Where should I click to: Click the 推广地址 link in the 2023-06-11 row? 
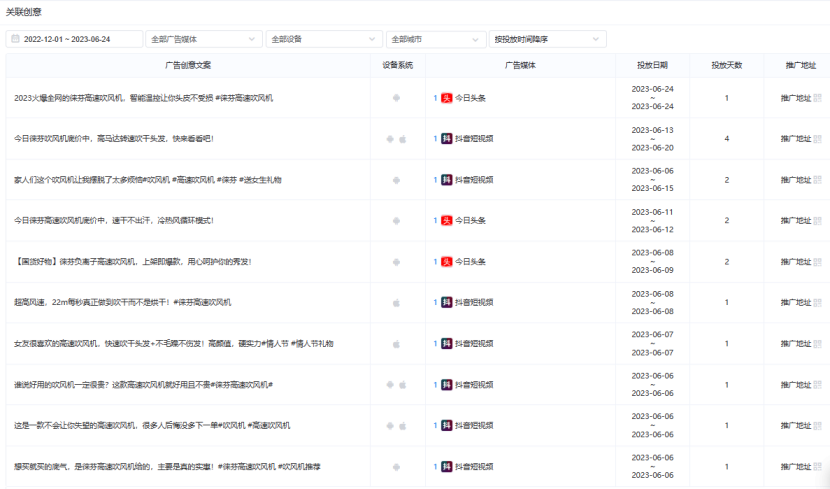click(x=796, y=221)
